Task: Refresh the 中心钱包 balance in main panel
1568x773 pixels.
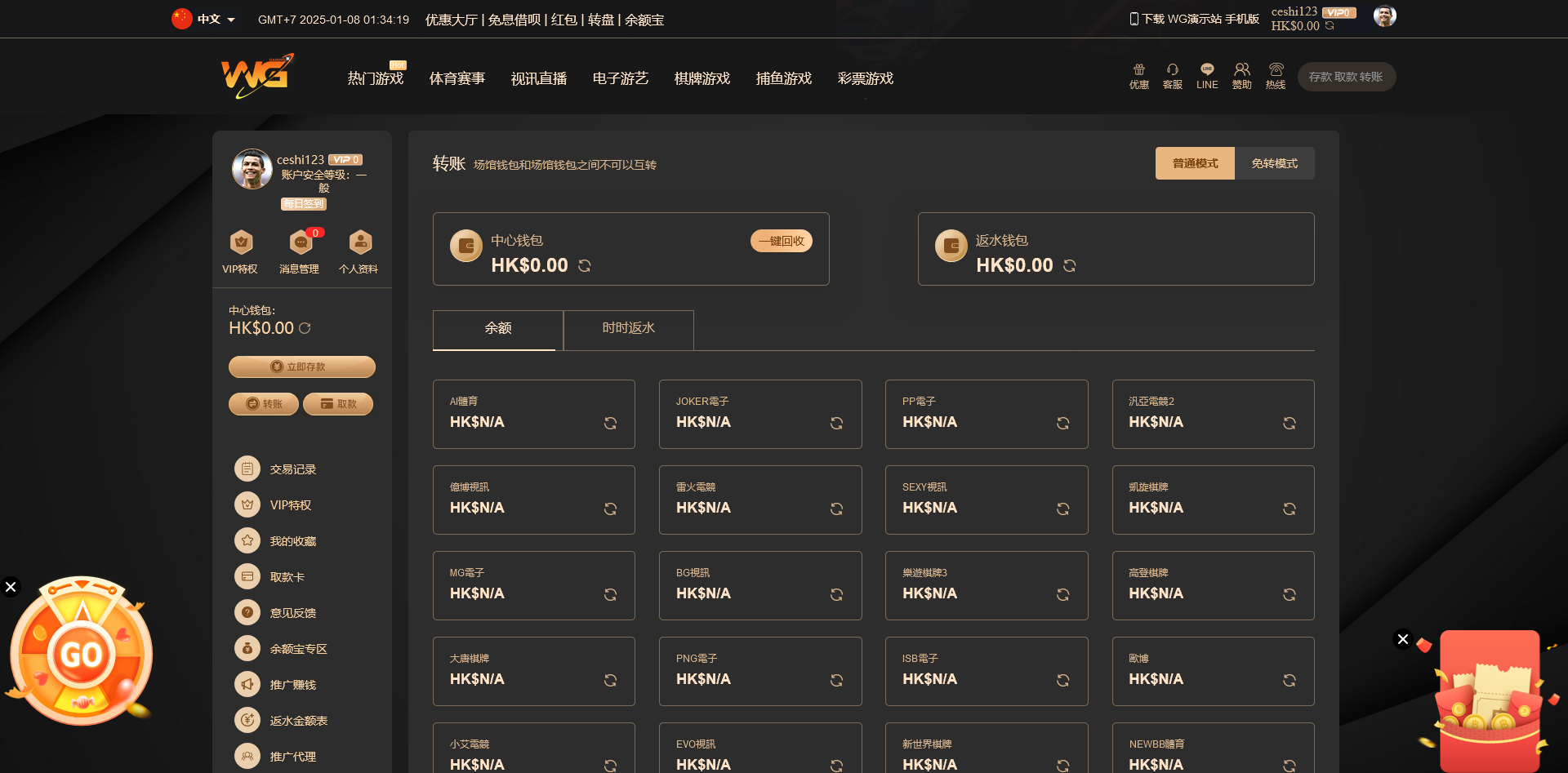Action: pos(585,266)
